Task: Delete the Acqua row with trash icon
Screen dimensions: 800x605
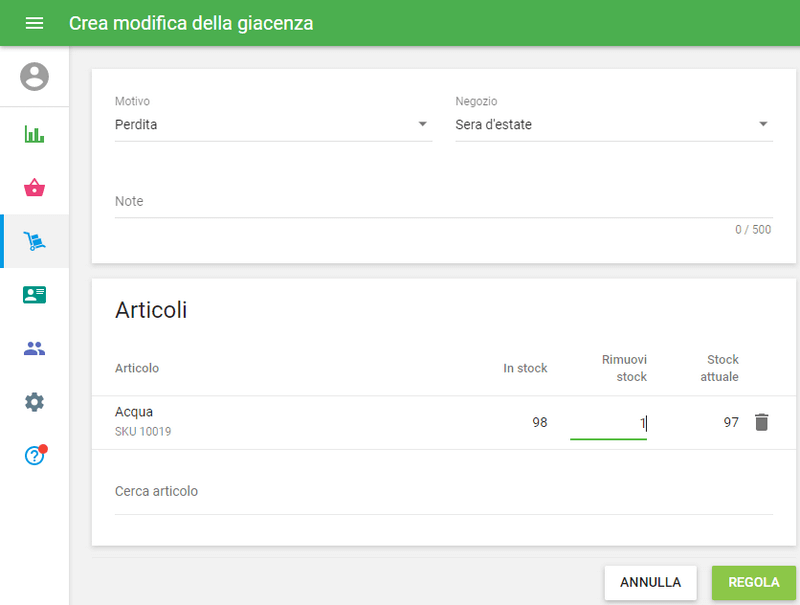Action: coord(762,422)
